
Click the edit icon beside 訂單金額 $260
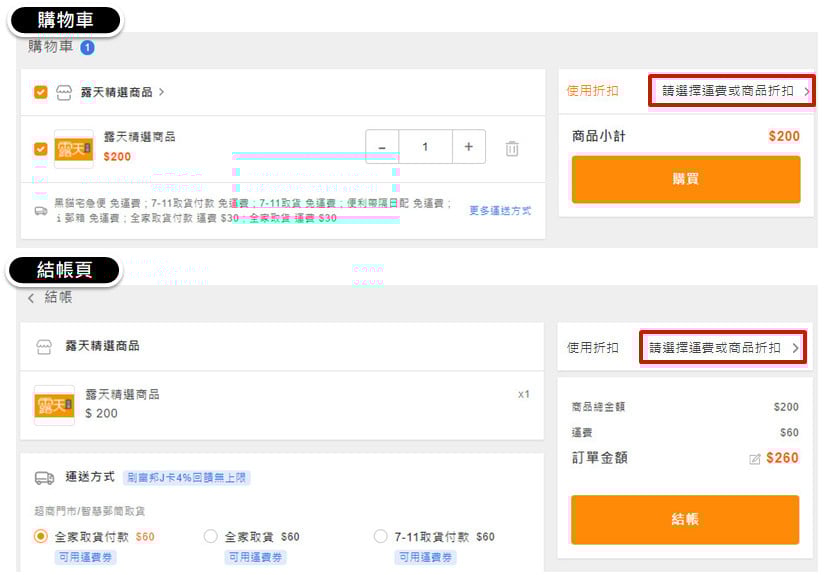click(x=755, y=459)
